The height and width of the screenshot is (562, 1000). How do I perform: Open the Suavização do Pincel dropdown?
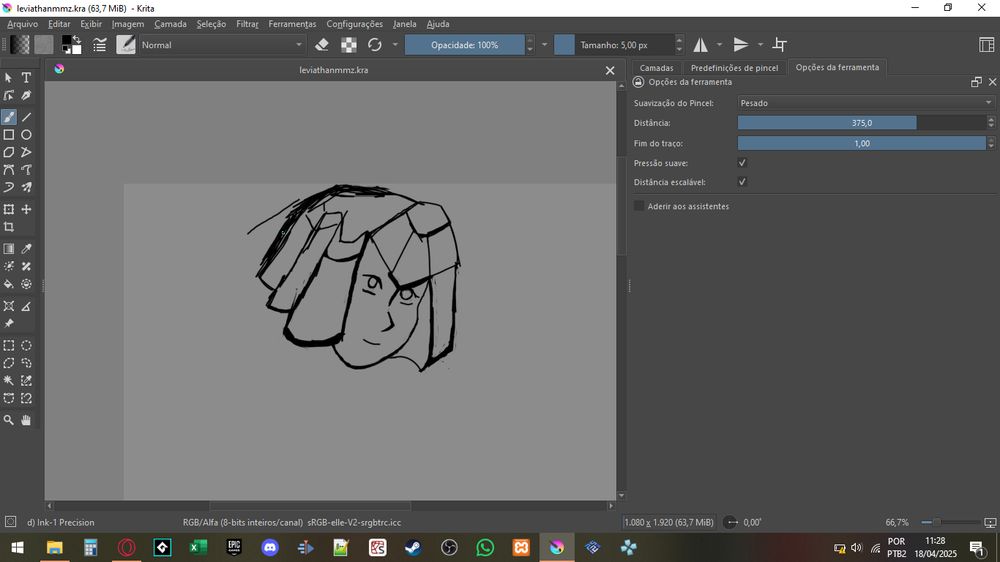pos(865,103)
